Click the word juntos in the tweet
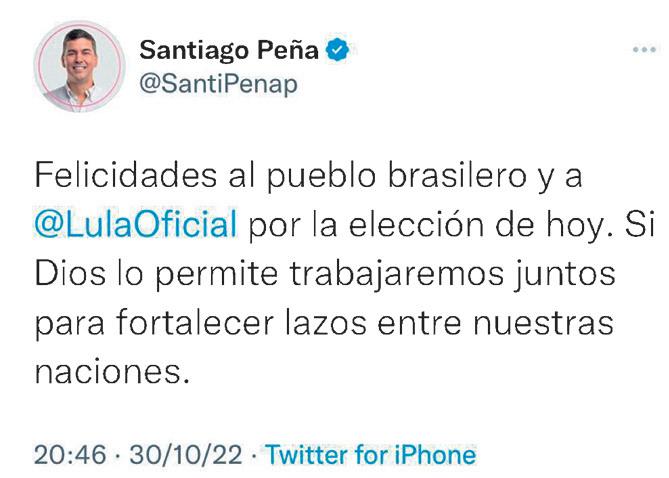The width and height of the screenshot is (669, 478). (564, 274)
